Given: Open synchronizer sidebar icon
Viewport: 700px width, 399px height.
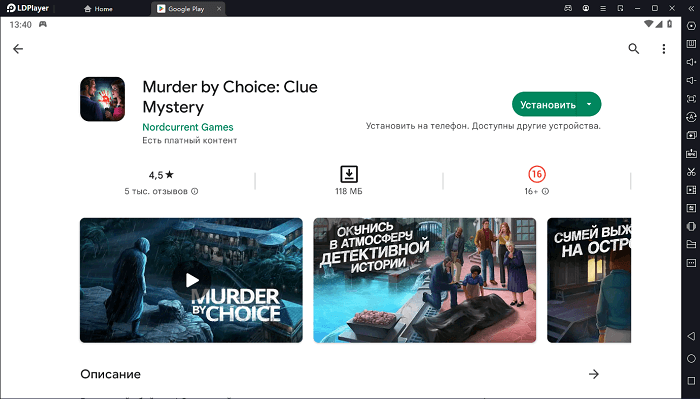Looking at the screenshot, I should pos(691,208).
